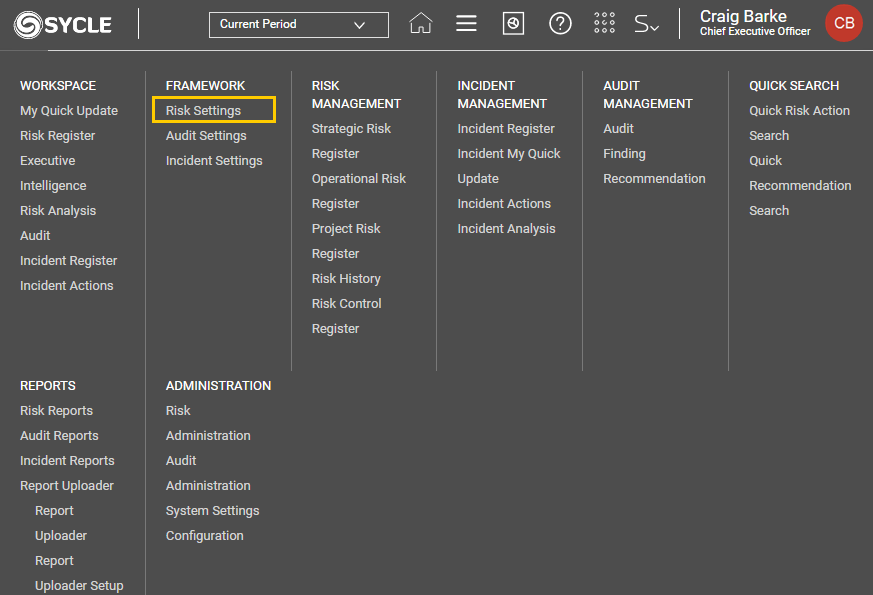The width and height of the screenshot is (873, 595).
Task: Open Incident Register under Workspace
Action: [68, 260]
